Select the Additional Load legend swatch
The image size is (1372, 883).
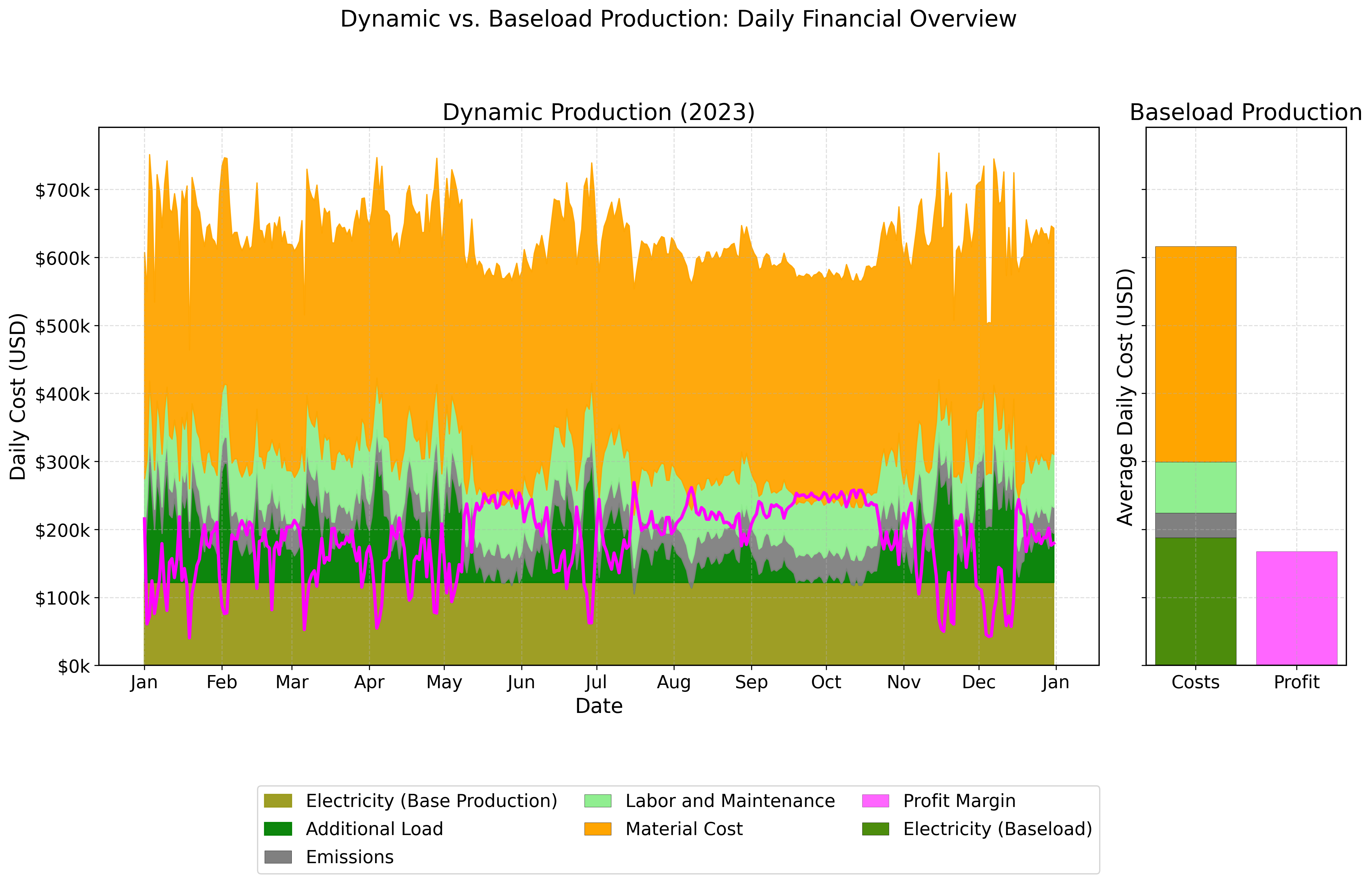tap(279, 829)
